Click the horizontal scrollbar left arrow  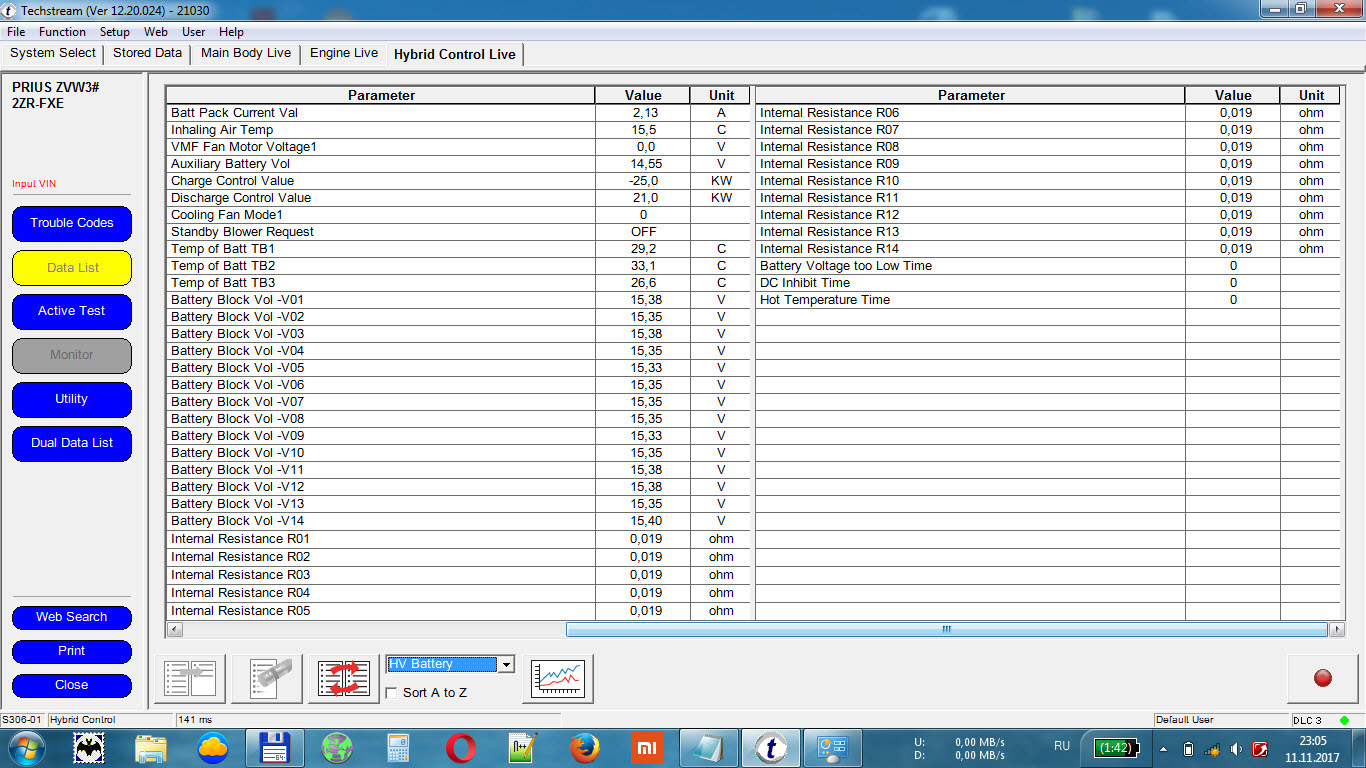(174, 630)
